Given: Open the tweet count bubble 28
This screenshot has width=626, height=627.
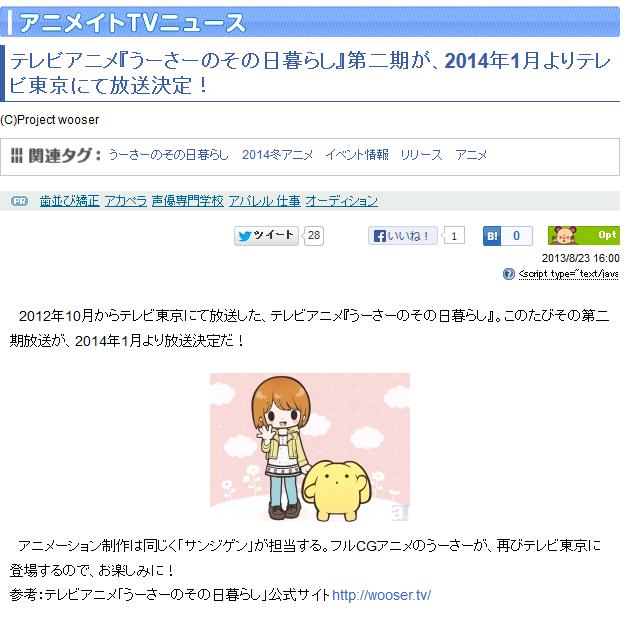Looking at the screenshot, I should [314, 236].
